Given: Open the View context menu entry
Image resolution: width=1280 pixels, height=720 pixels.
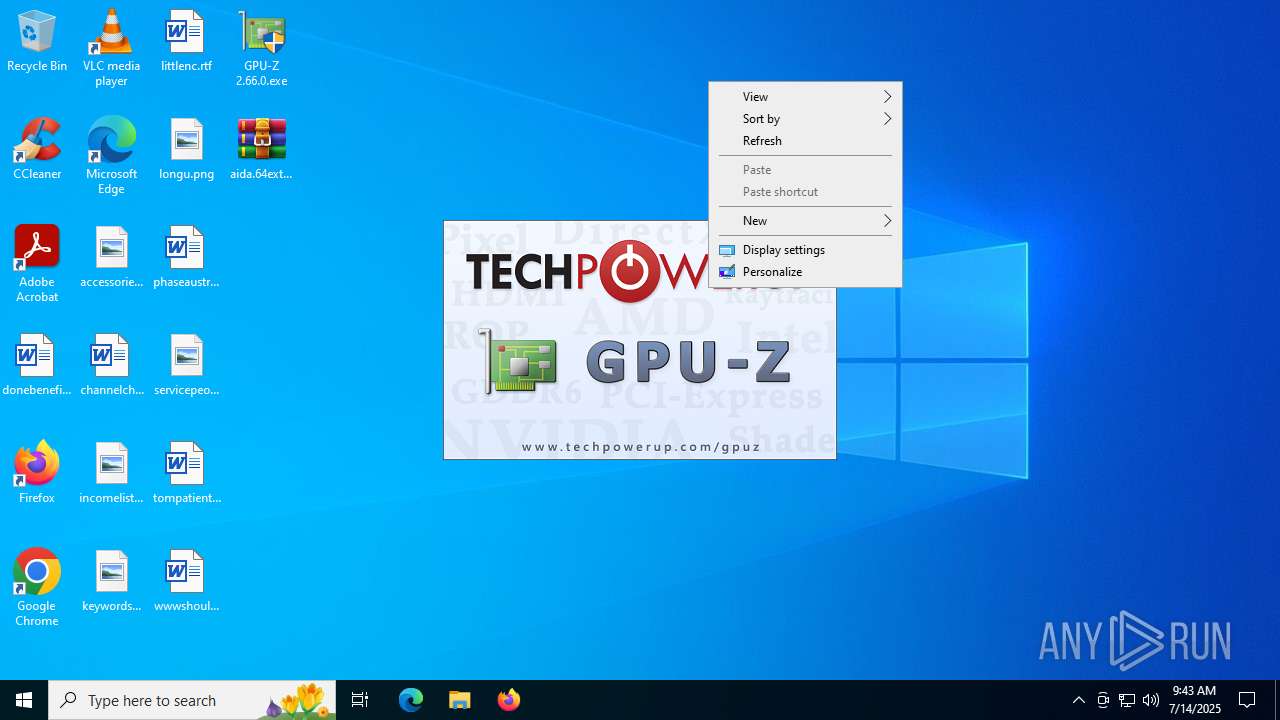Looking at the screenshot, I should (805, 97).
